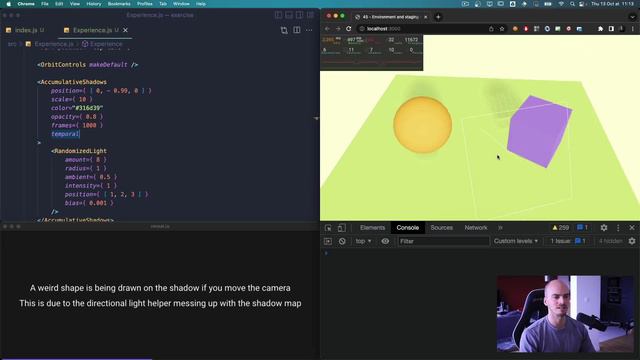Viewport: 640px width, 360px height.
Task: Click the red extension icon in Chrome toolbar
Action: click(x=526, y=29)
